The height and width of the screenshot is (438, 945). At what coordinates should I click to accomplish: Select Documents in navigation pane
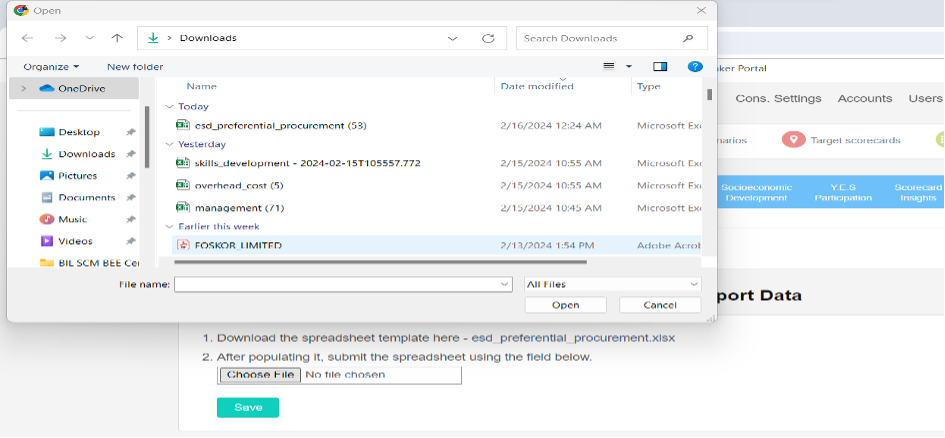pyautogui.click(x=87, y=198)
